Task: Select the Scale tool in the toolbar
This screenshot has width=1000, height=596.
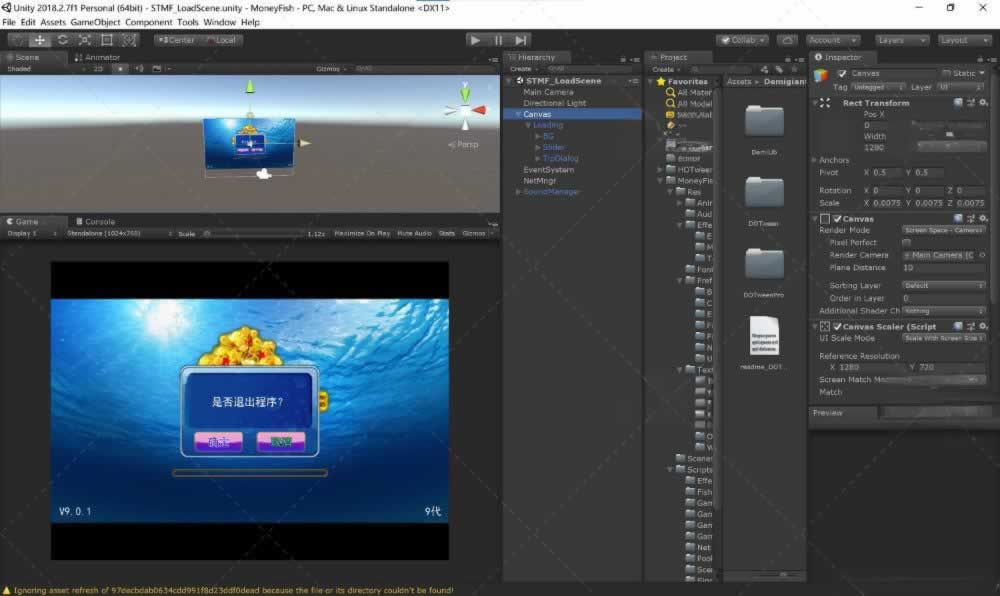Action: [84, 40]
